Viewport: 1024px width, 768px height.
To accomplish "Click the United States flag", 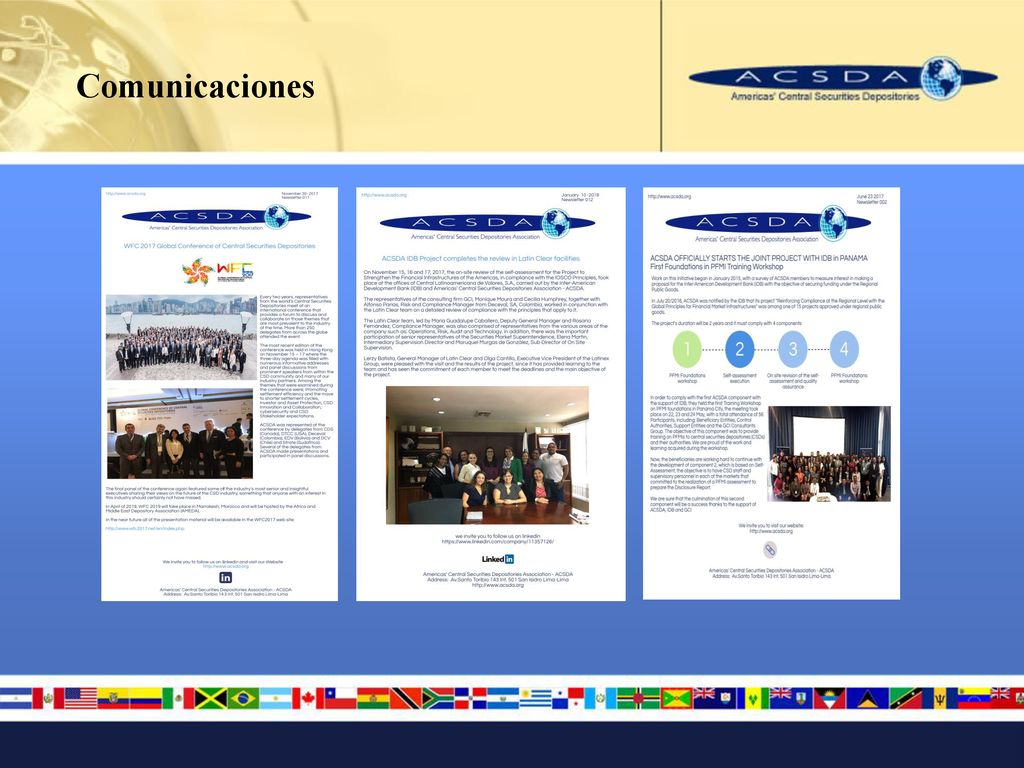I will click(80, 698).
